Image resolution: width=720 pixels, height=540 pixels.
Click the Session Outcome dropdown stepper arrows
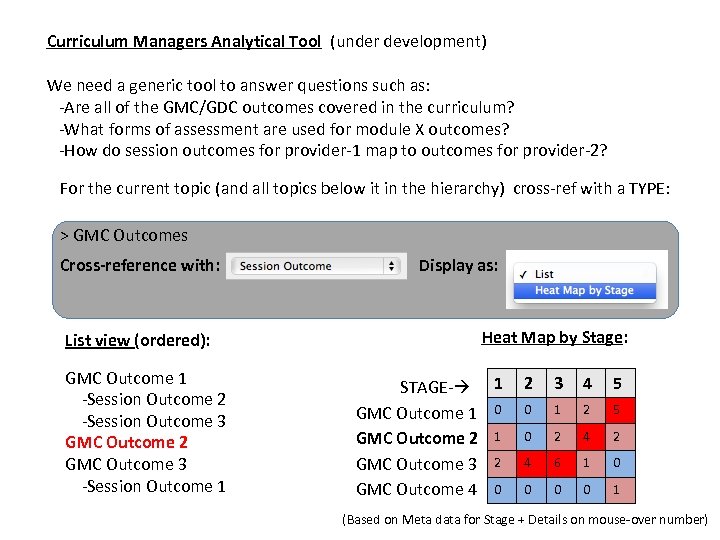[392, 266]
